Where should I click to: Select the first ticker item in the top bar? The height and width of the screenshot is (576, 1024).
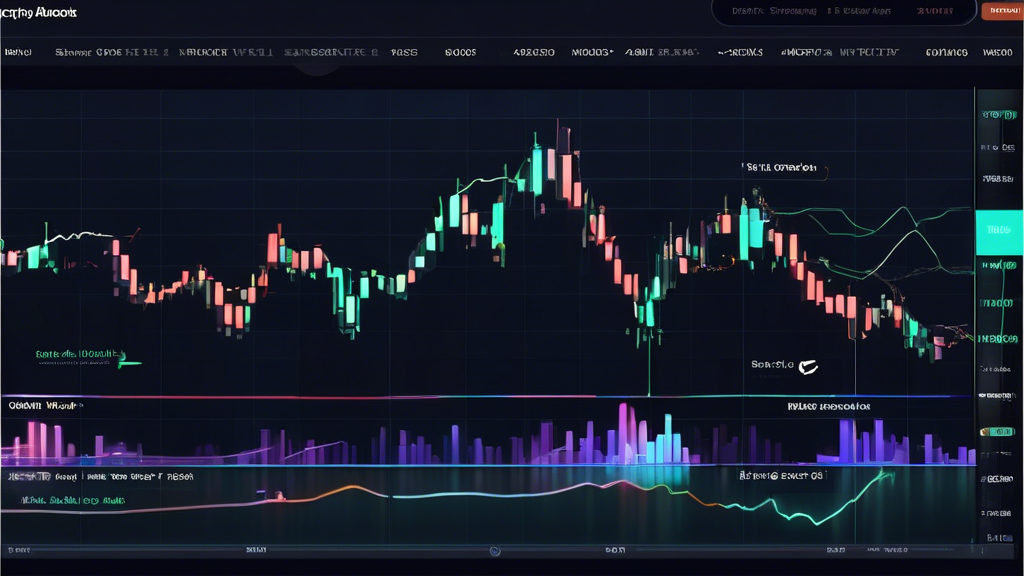click(x=18, y=52)
